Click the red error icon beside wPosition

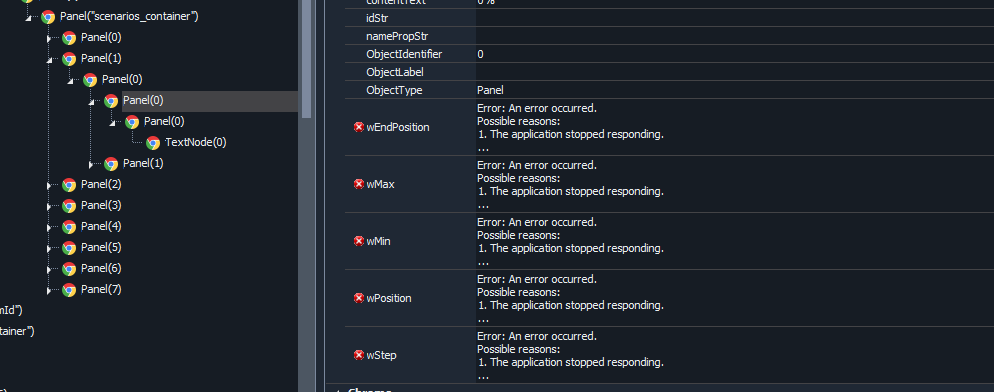359,298
